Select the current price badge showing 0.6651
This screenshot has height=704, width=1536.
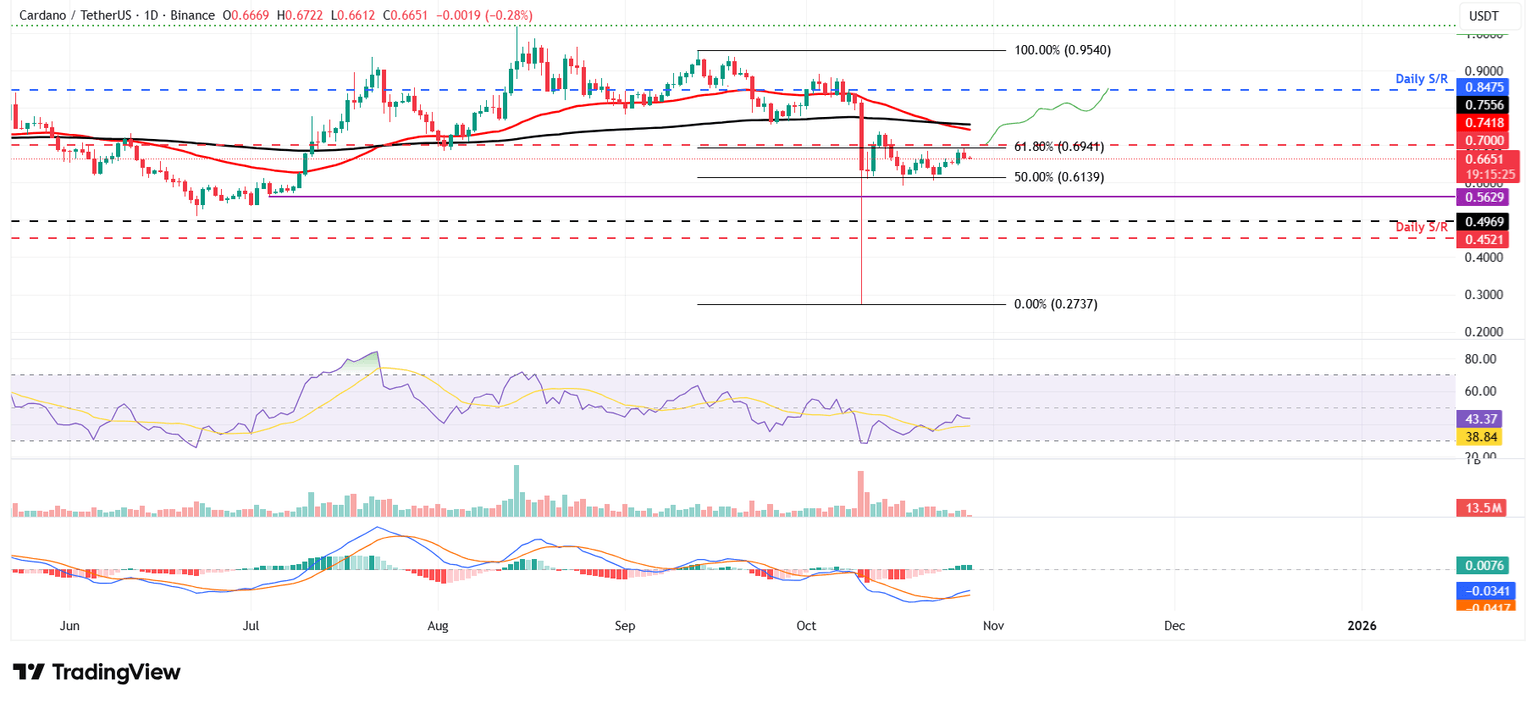tap(1483, 158)
